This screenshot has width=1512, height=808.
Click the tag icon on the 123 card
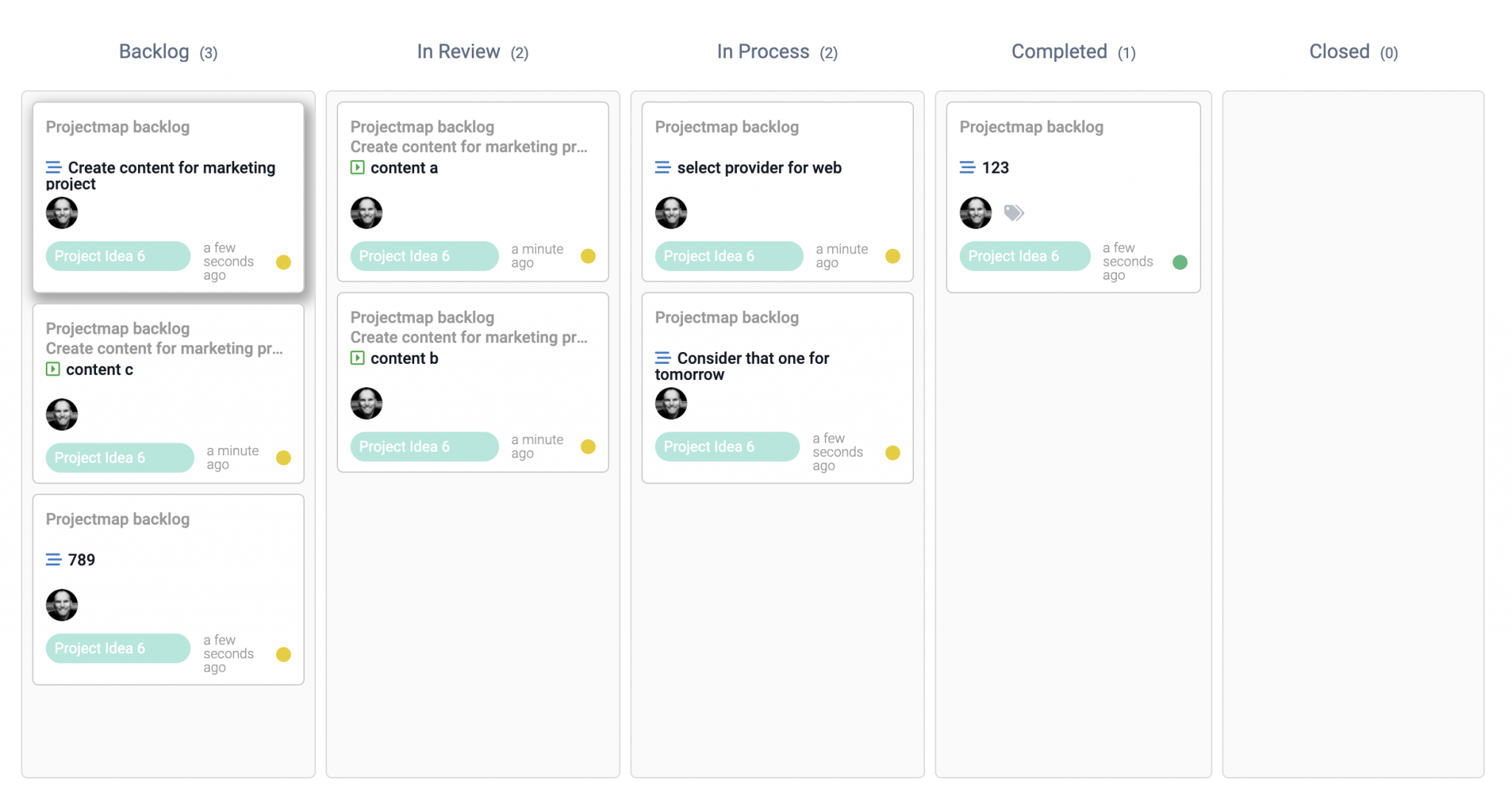1014,213
